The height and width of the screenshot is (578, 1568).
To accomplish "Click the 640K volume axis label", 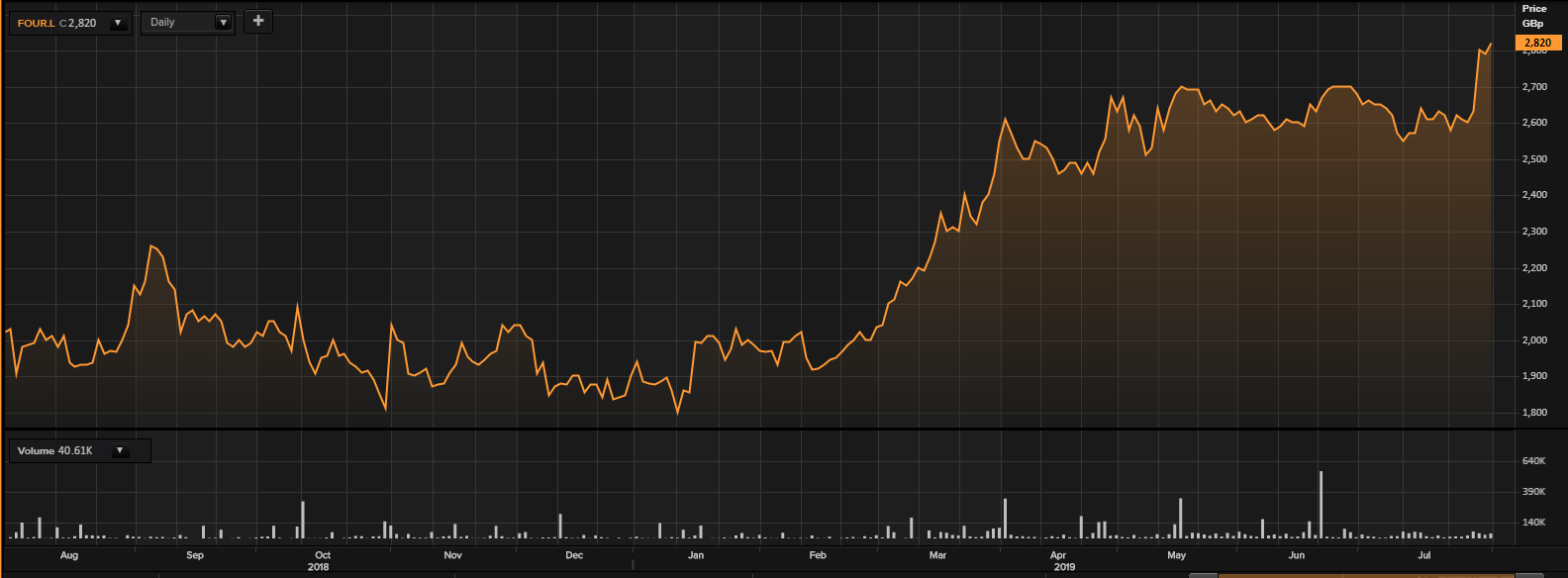I will (1533, 461).
